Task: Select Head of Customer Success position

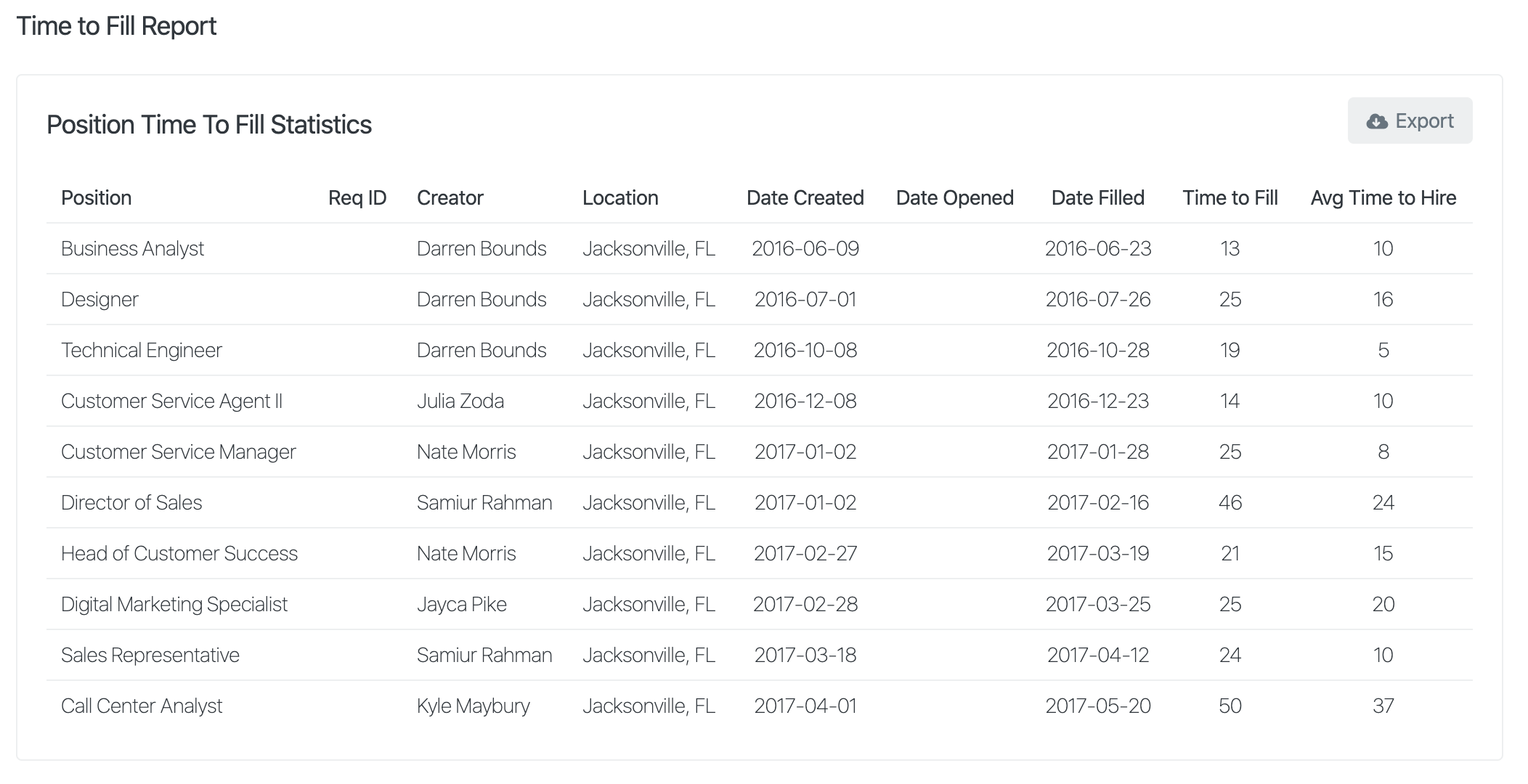Action: [179, 553]
